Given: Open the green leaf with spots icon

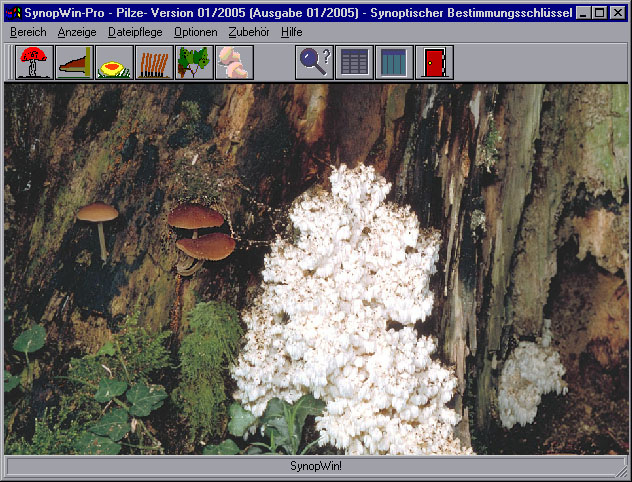Looking at the screenshot, I should [194, 62].
